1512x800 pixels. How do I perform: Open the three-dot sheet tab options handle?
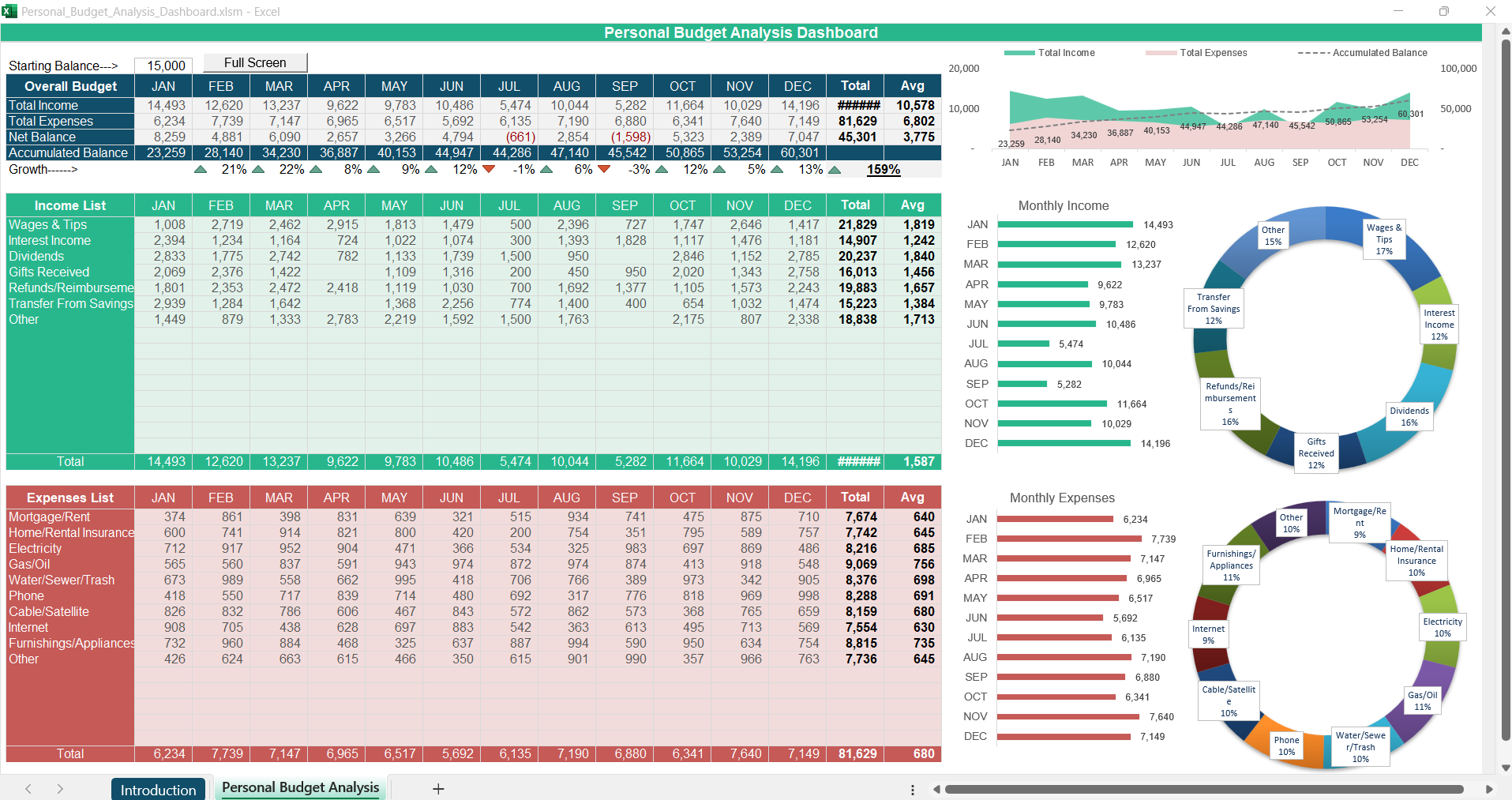click(913, 790)
